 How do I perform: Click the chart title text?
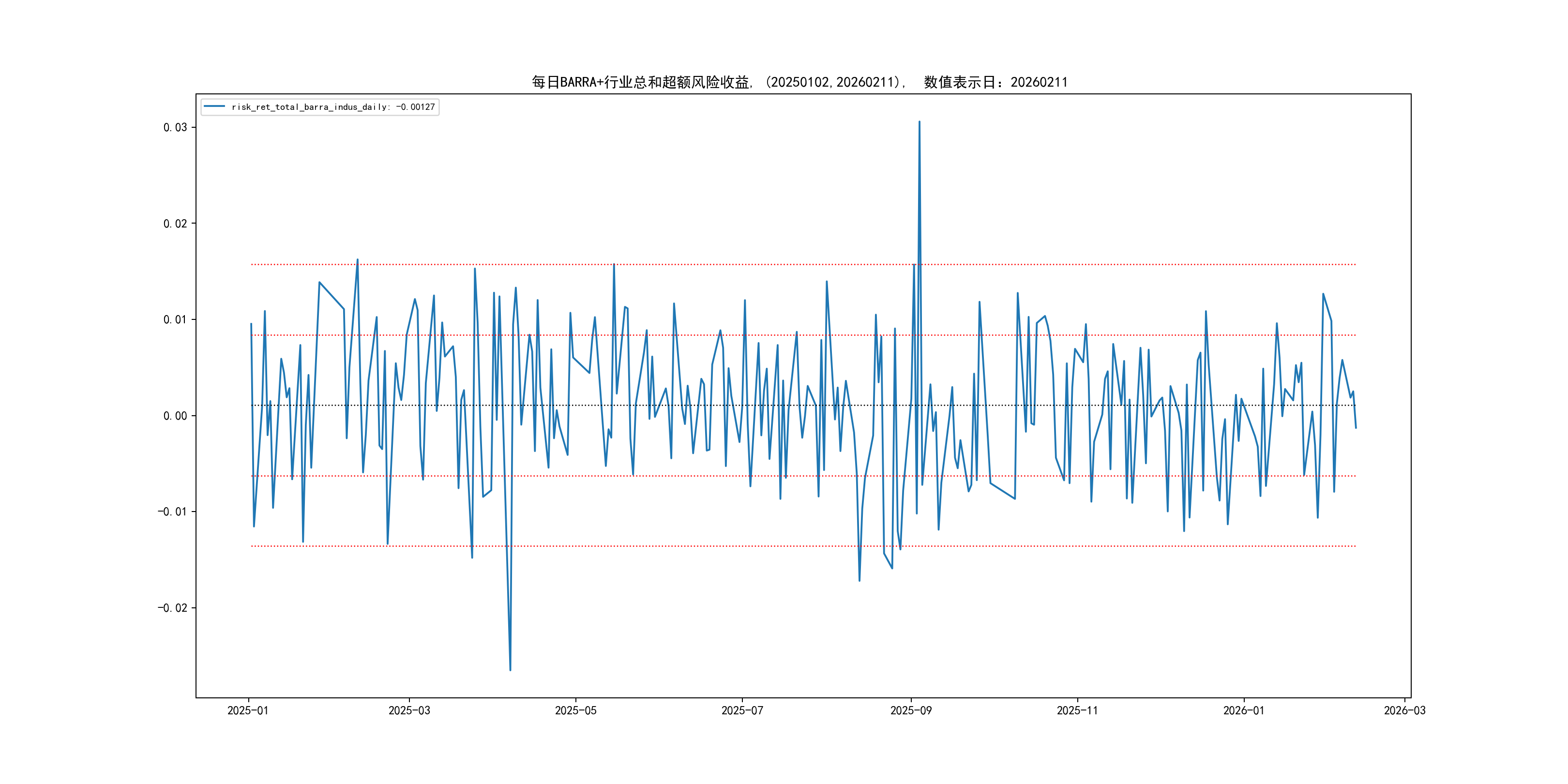[x=799, y=82]
